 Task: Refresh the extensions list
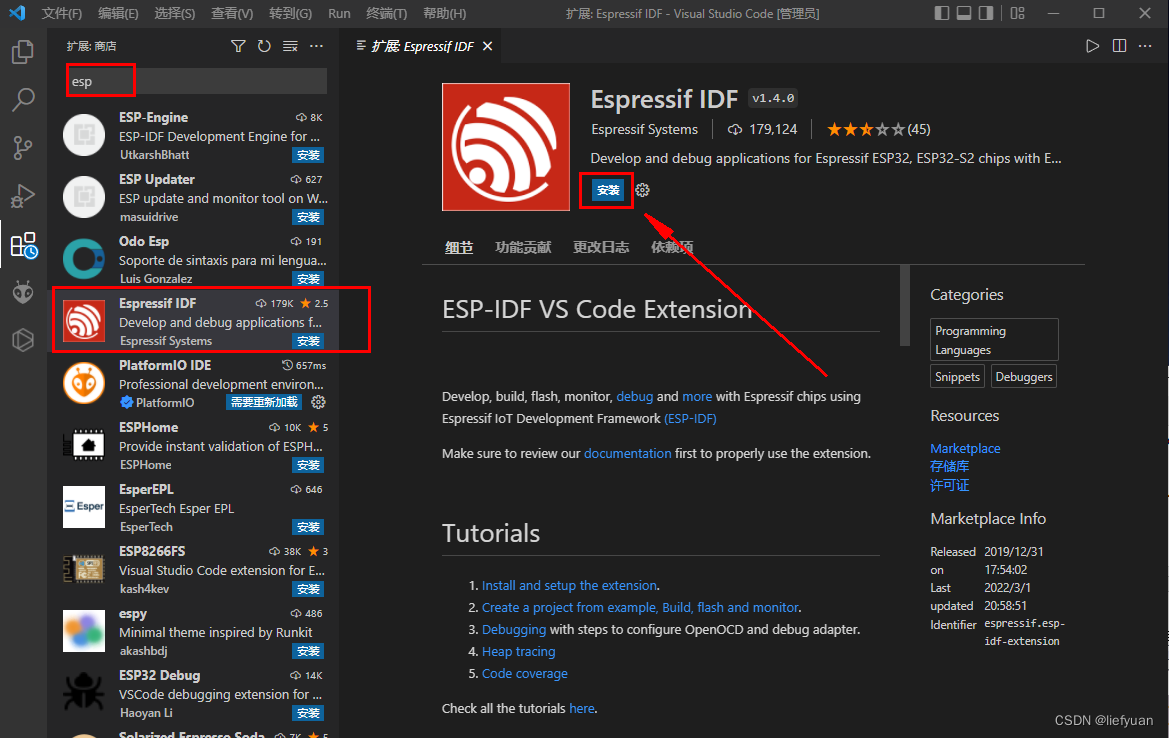(264, 46)
